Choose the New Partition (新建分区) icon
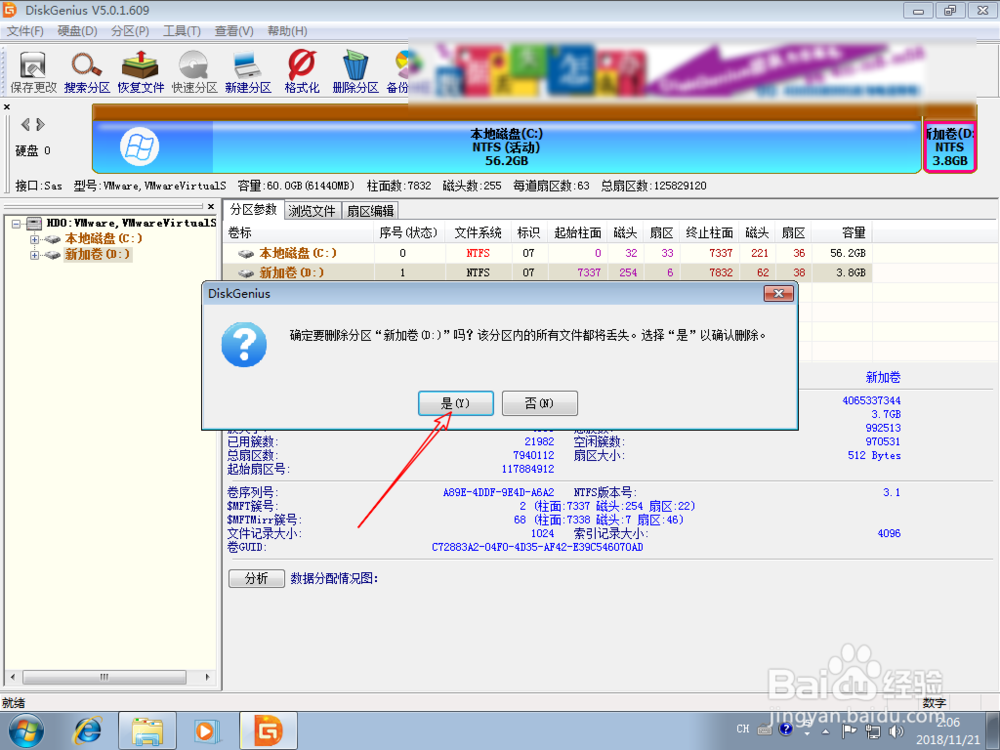1000x750 pixels. click(x=247, y=71)
